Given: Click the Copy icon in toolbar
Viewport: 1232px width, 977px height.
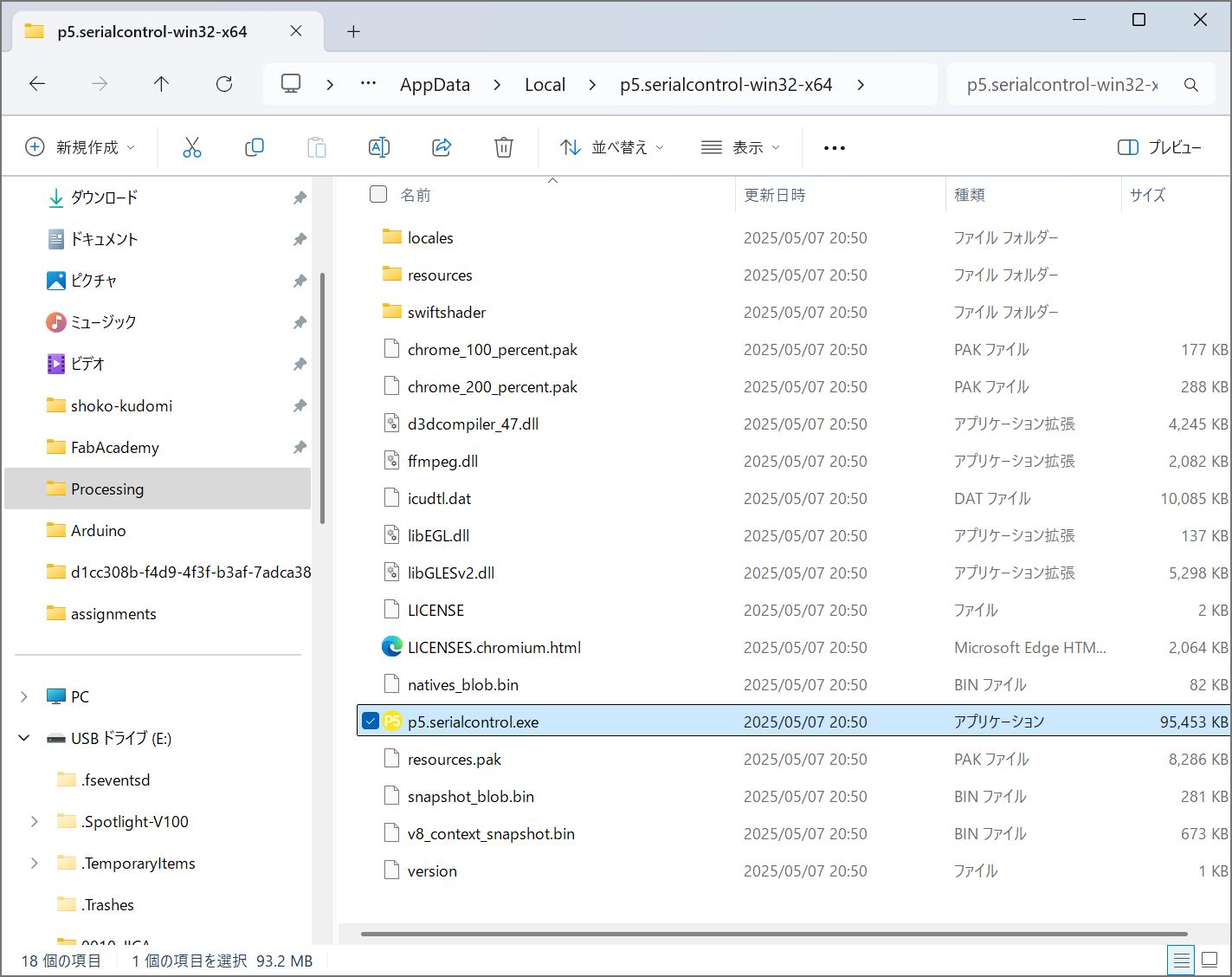Looking at the screenshot, I should tap(255, 147).
